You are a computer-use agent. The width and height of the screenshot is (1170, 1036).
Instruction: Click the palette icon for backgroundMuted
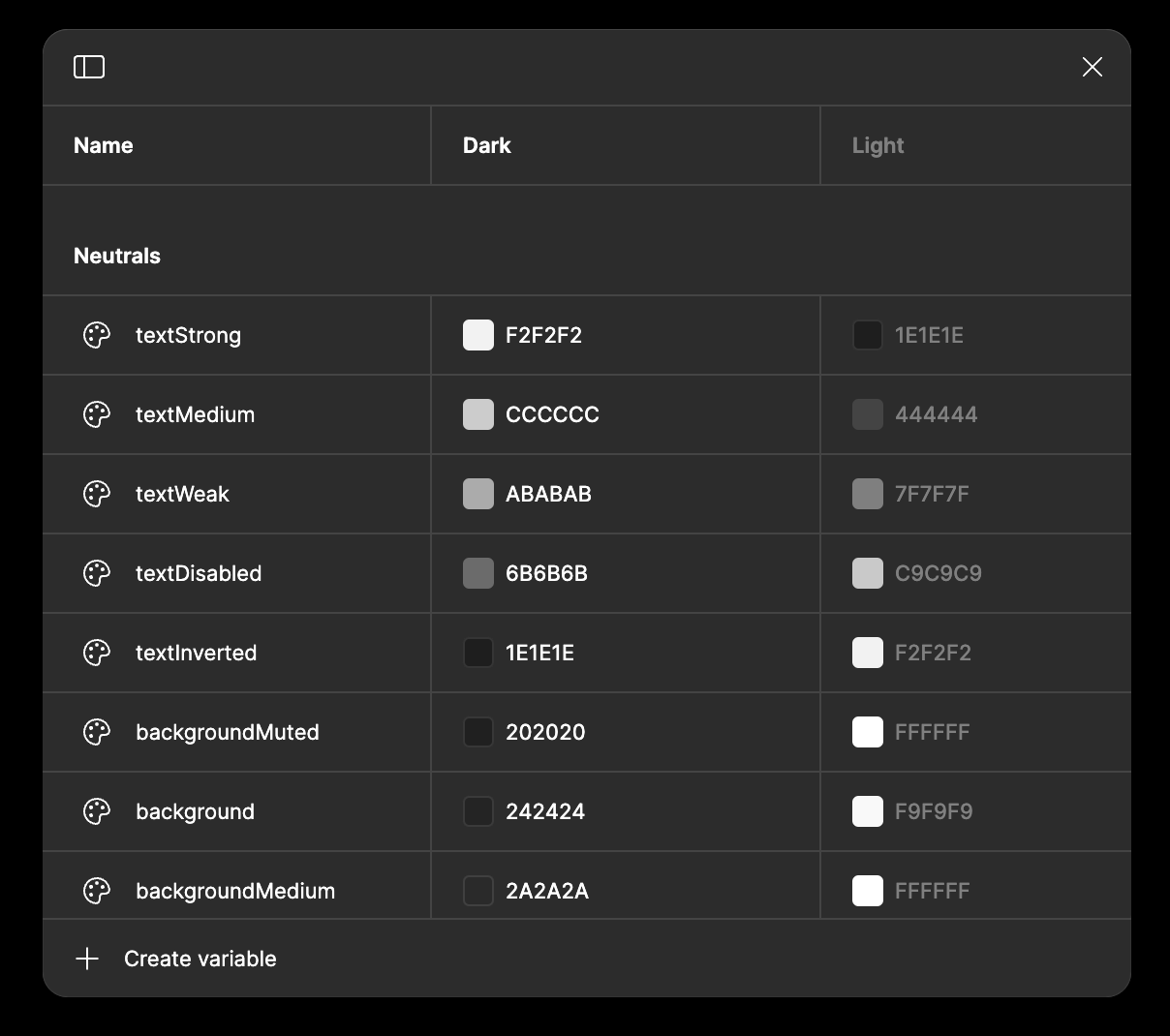[x=97, y=732]
